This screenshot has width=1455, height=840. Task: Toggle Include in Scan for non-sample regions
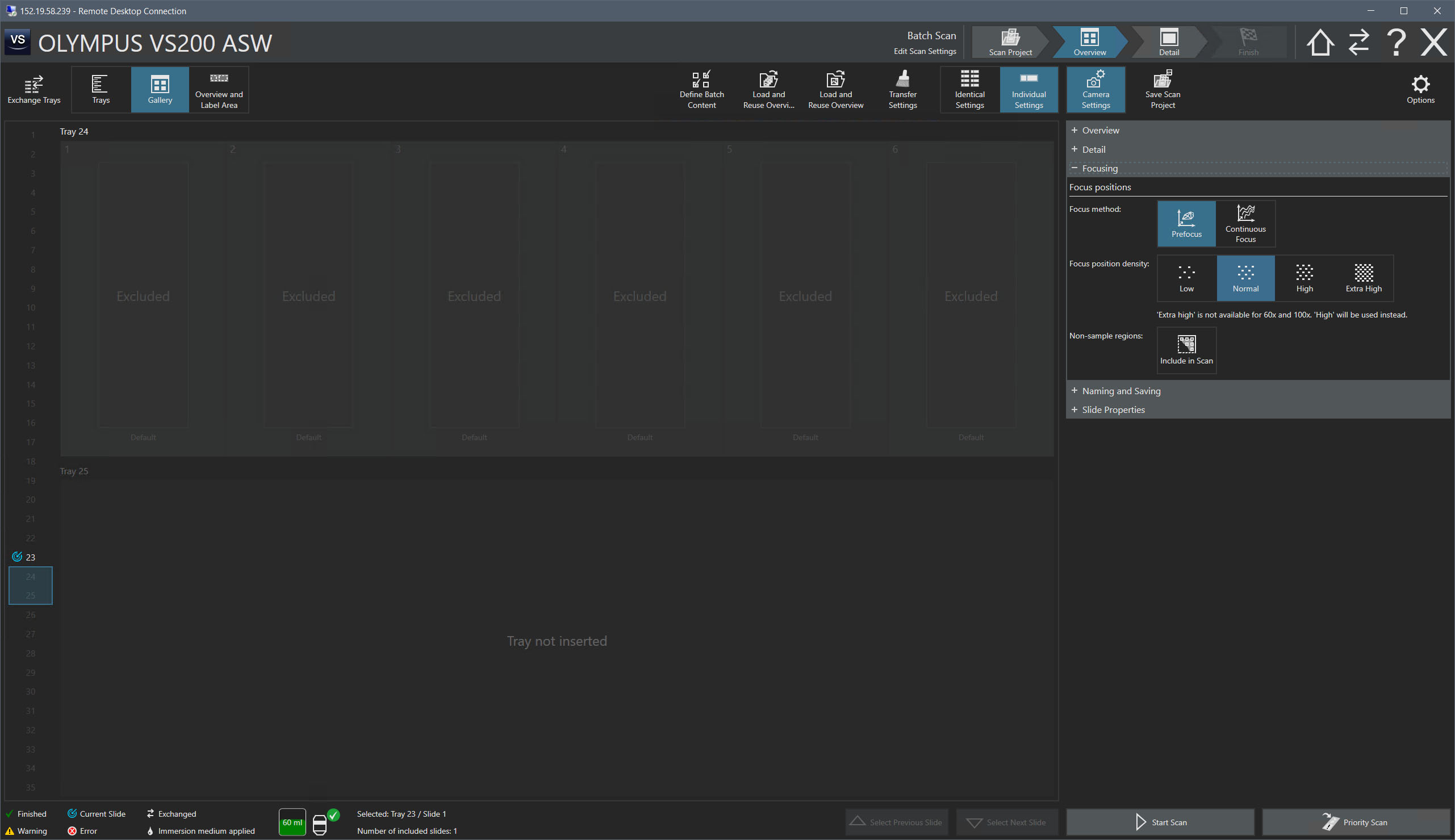[x=1186, y=350]
